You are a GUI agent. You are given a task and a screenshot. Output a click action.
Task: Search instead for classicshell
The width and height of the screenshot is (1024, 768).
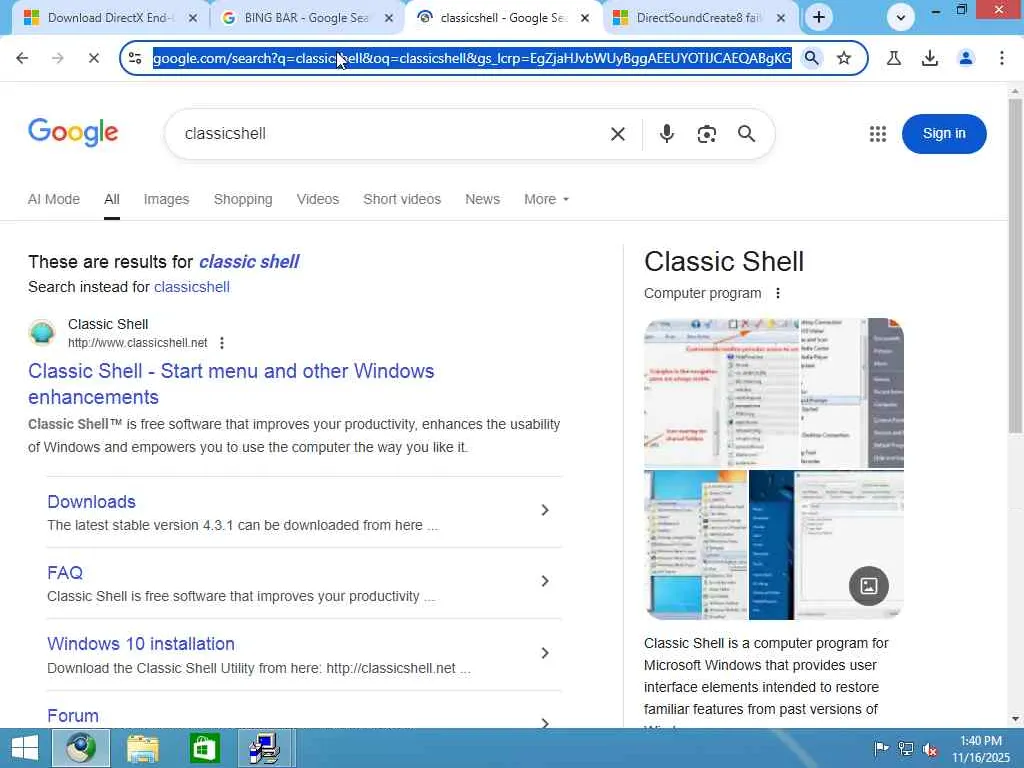click(x=191, y=287)
